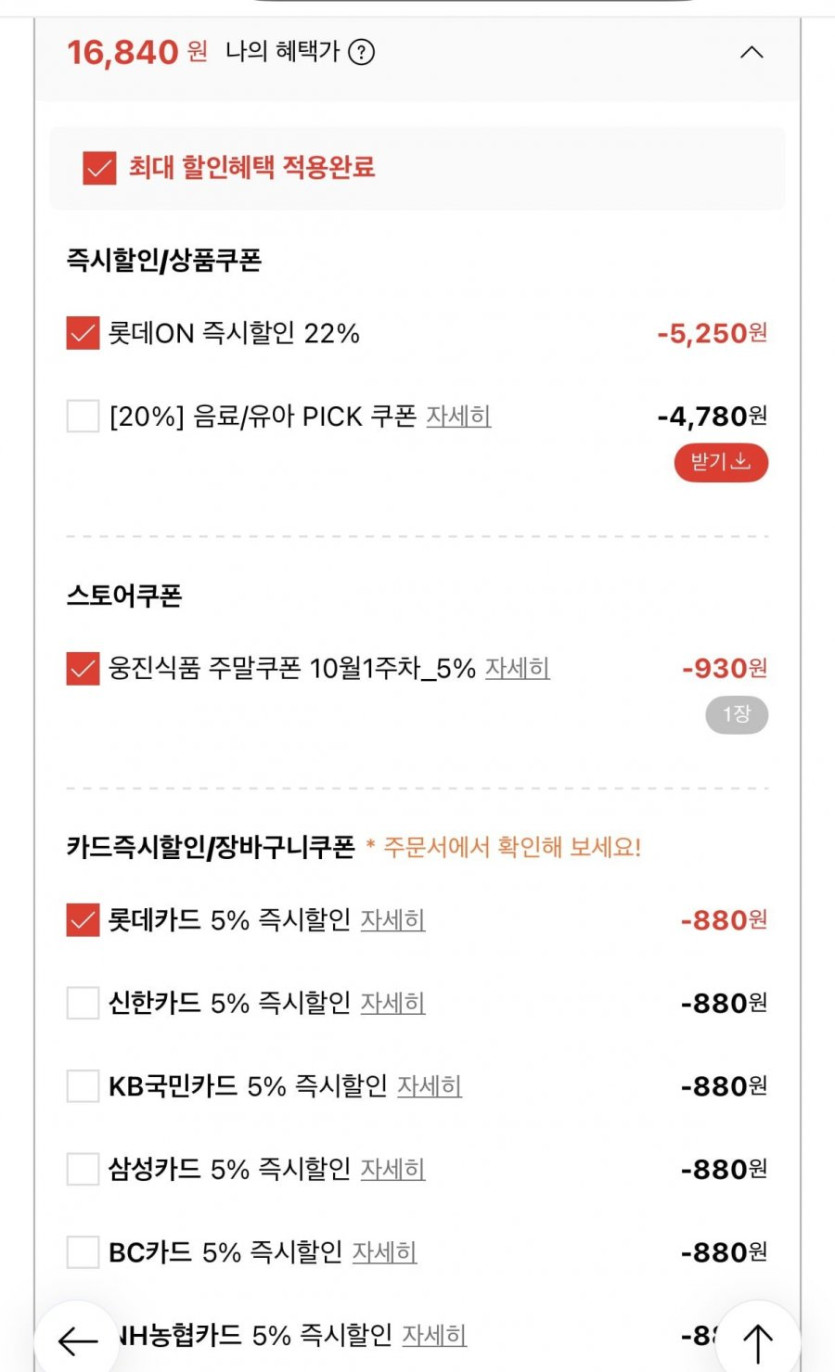Open 자세히 link for 음료/유아 PICK 쿠폰
Image resolution: width=835 pixels, height=1372 pixels.
tap(458, 416)
